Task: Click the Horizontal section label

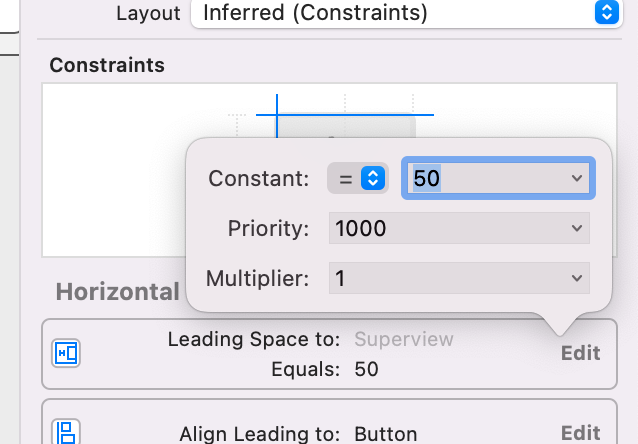Action: coord(117,292)
